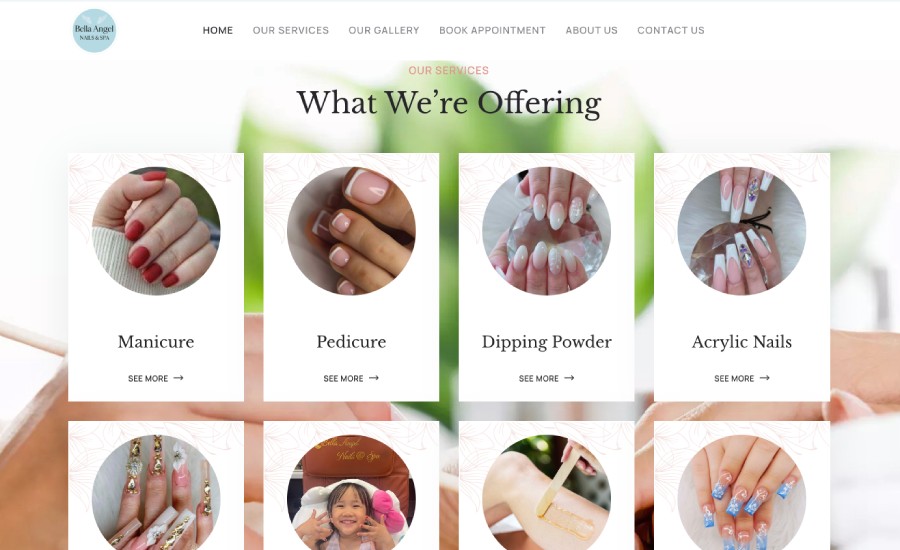Go to Our Services in navigation
Viewport: 900px width, 550px height.
290,30
